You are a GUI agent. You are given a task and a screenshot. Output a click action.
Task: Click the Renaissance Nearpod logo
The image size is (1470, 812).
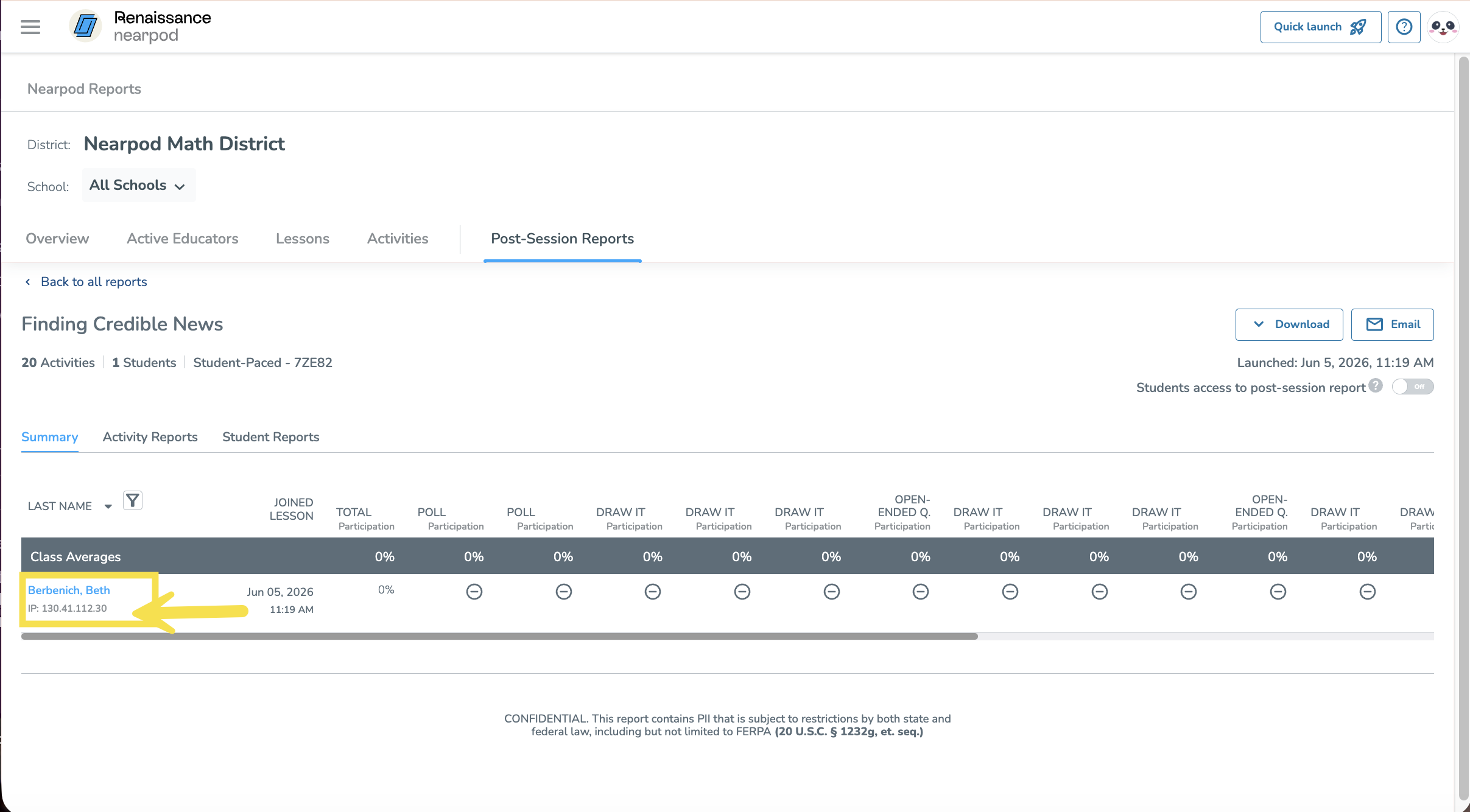tap(140, 26)
